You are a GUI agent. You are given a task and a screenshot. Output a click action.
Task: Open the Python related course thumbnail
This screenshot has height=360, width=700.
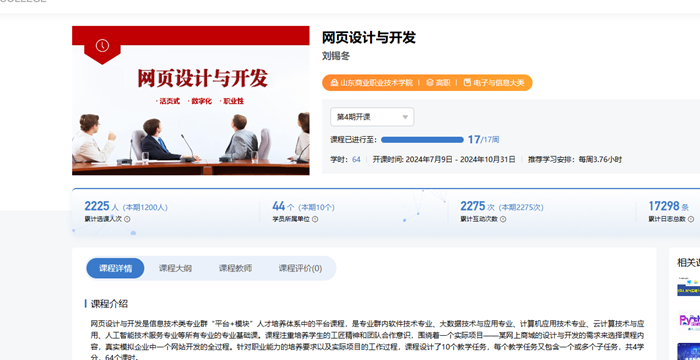(x=688, y=321)
